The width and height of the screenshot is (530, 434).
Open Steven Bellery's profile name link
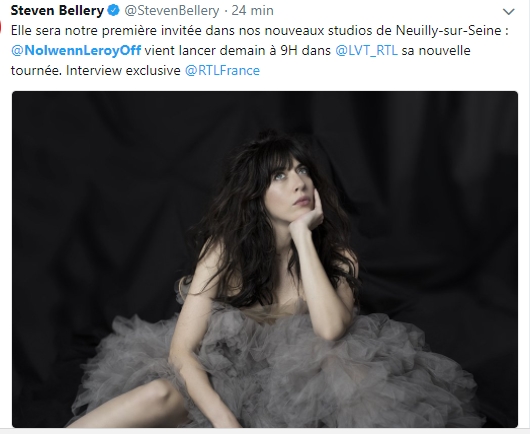click(x=57, y=10)
